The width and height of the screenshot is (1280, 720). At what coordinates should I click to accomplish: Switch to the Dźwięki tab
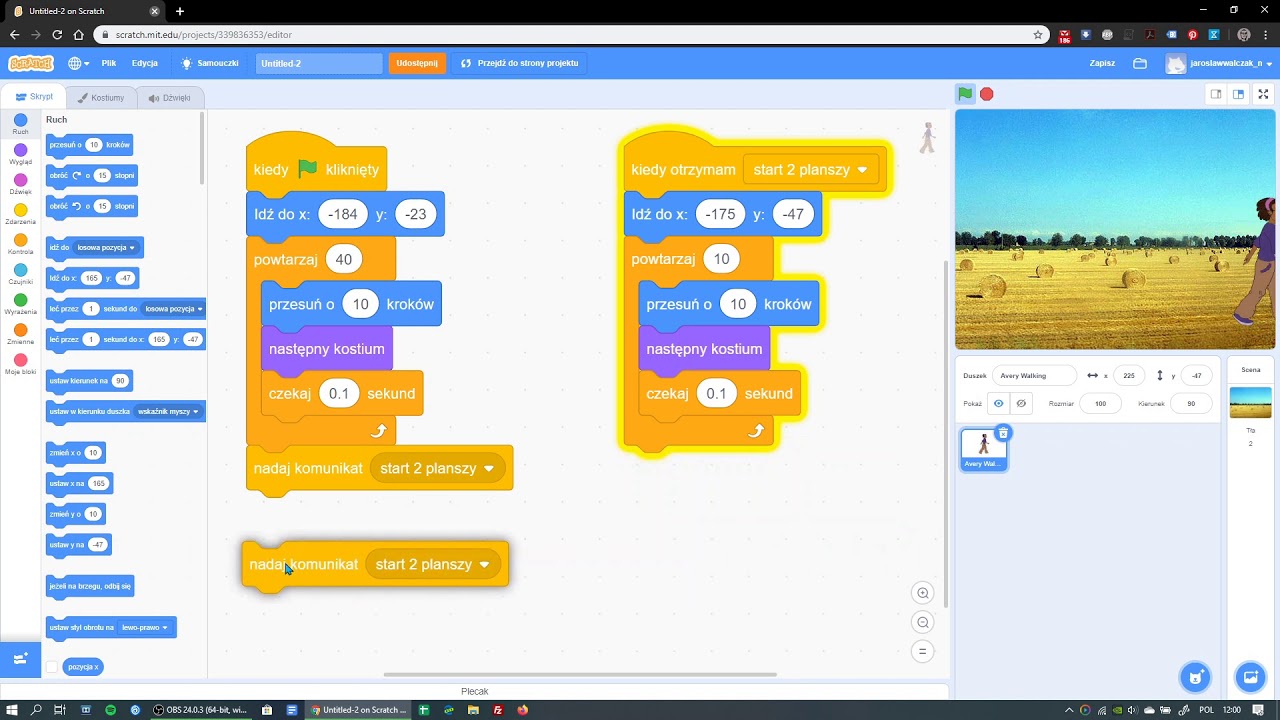170,98
